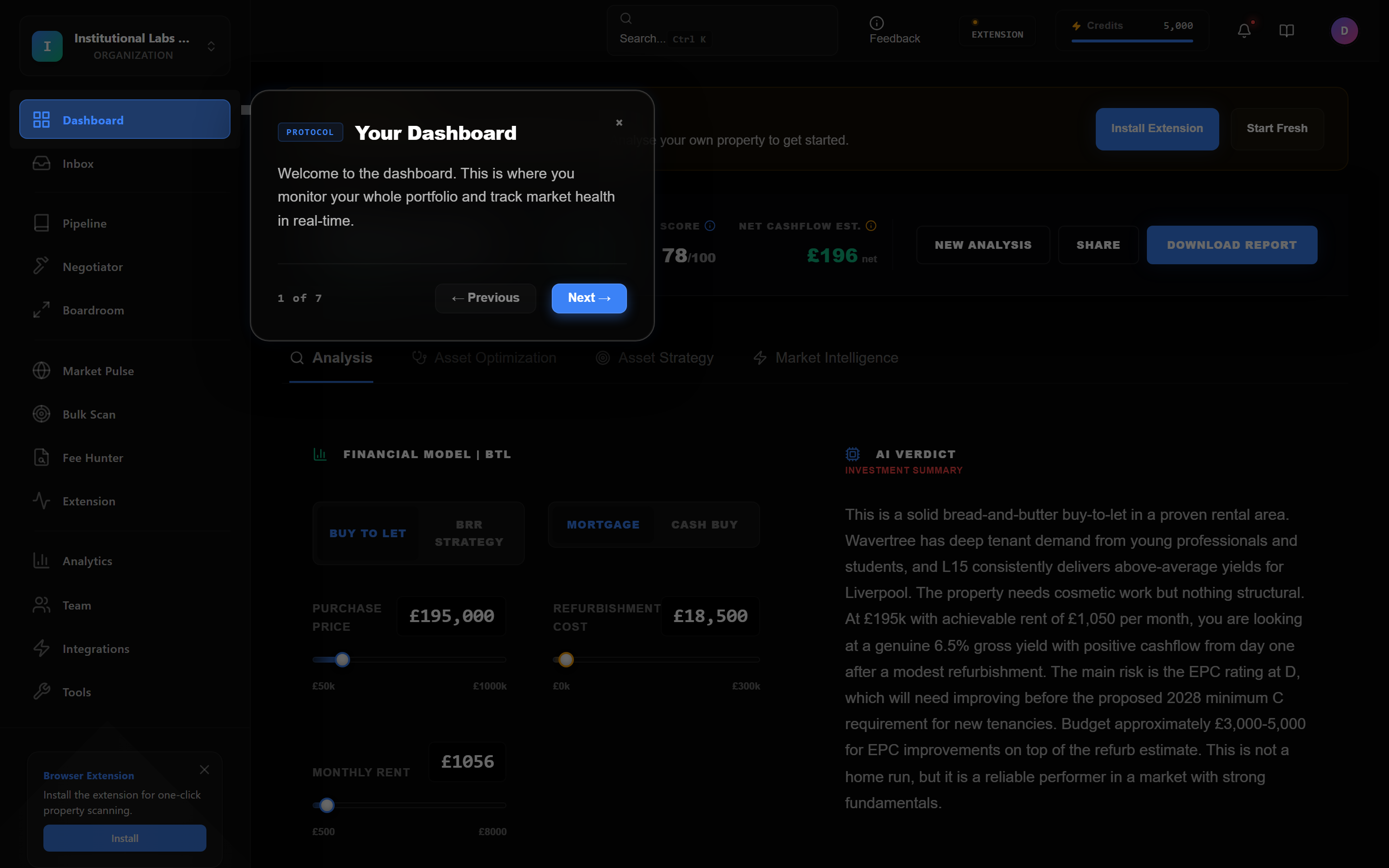Click Install in Browser Extension card
1389x868 pixels.
click(124, 838)
